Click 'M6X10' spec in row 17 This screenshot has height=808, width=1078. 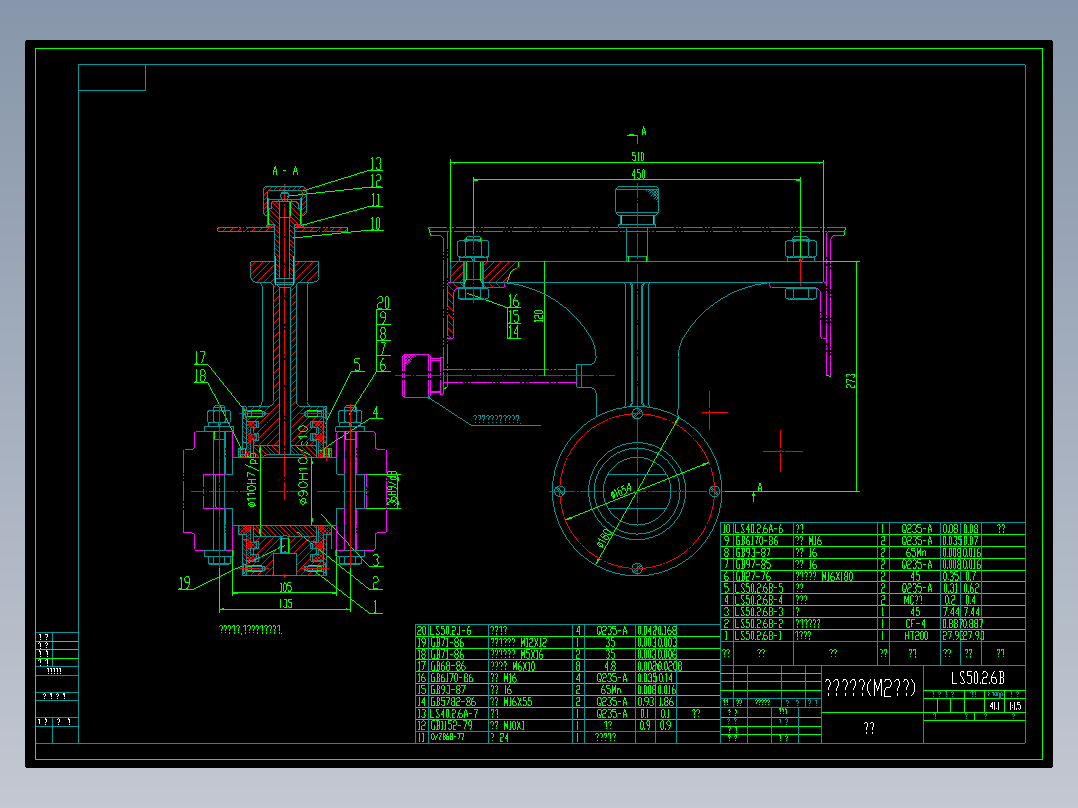coord(523,666)
